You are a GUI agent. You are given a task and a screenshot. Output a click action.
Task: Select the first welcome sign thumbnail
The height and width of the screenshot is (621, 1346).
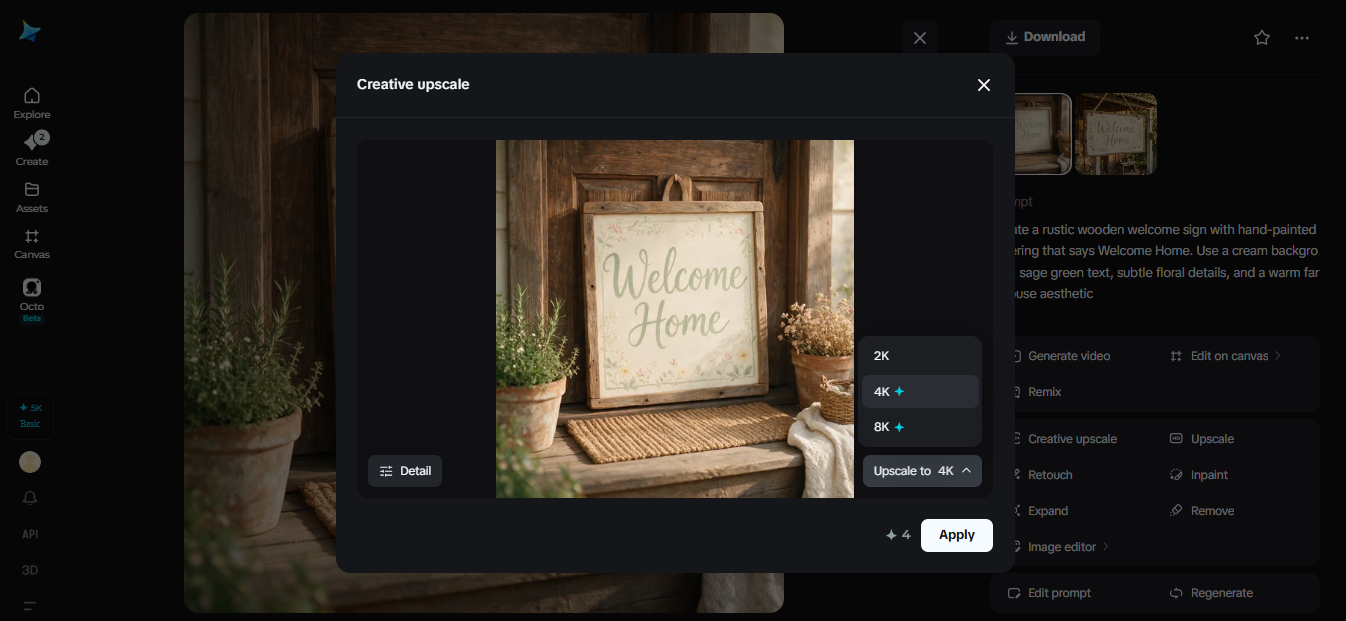(x=1043, y=134)
